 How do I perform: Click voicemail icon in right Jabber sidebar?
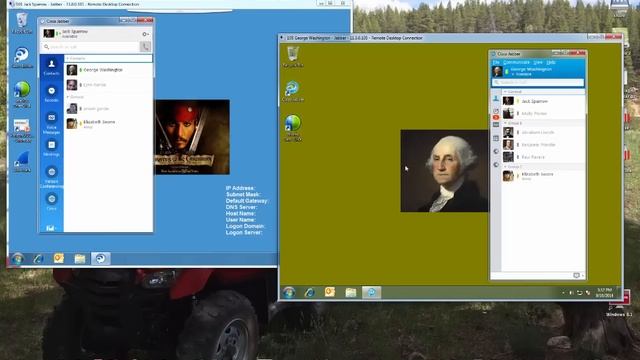pyautogui.click(x=496, y=125)
